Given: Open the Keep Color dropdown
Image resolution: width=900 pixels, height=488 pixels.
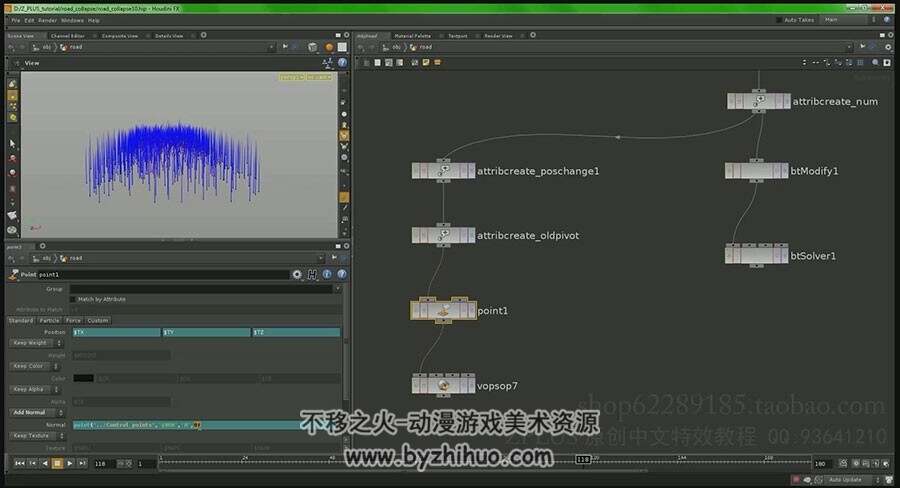Looking at the screenshot, I should point(34,366).
